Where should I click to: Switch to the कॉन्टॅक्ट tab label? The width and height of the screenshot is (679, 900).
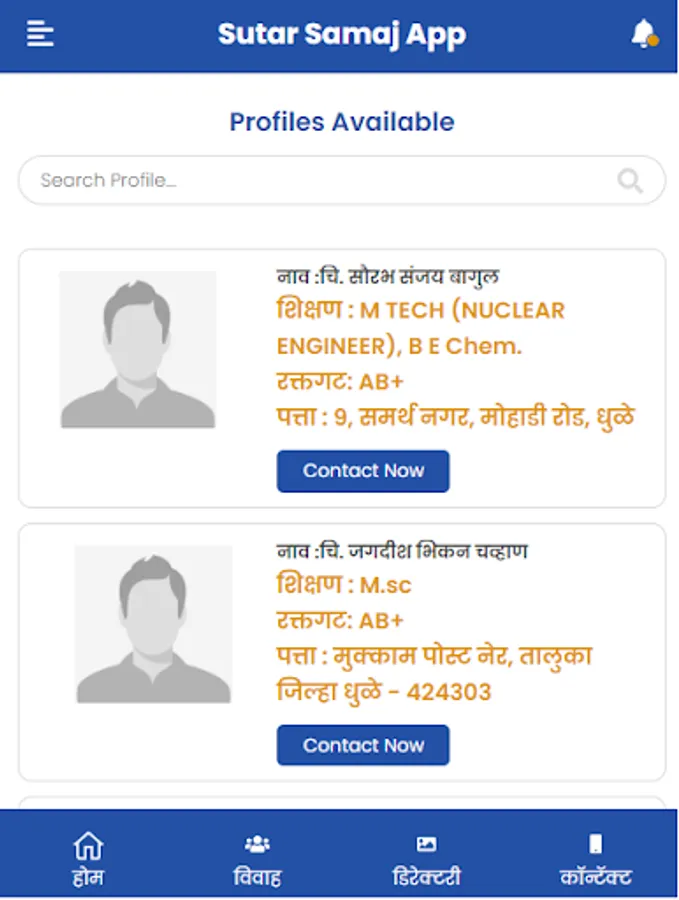(x=596, y=878)
